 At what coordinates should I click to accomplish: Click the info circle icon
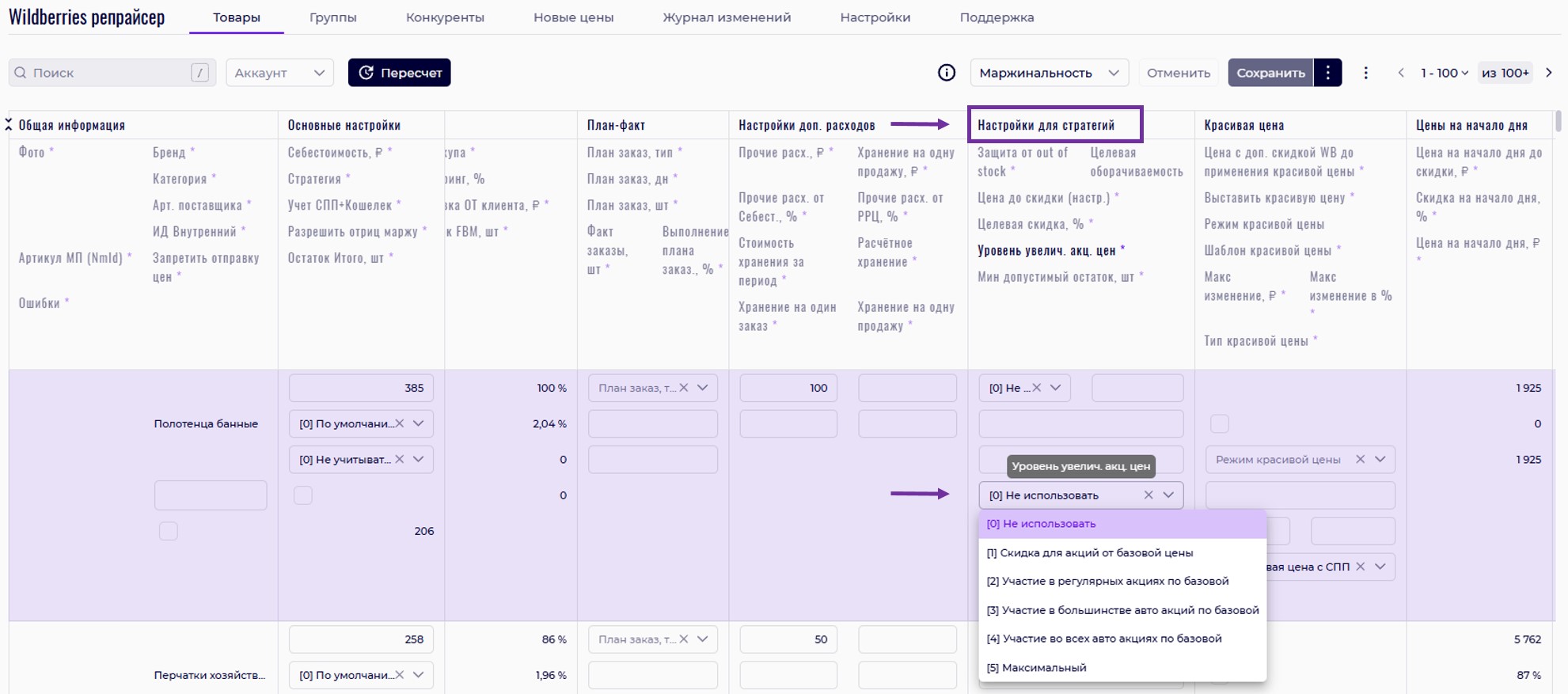946,73
